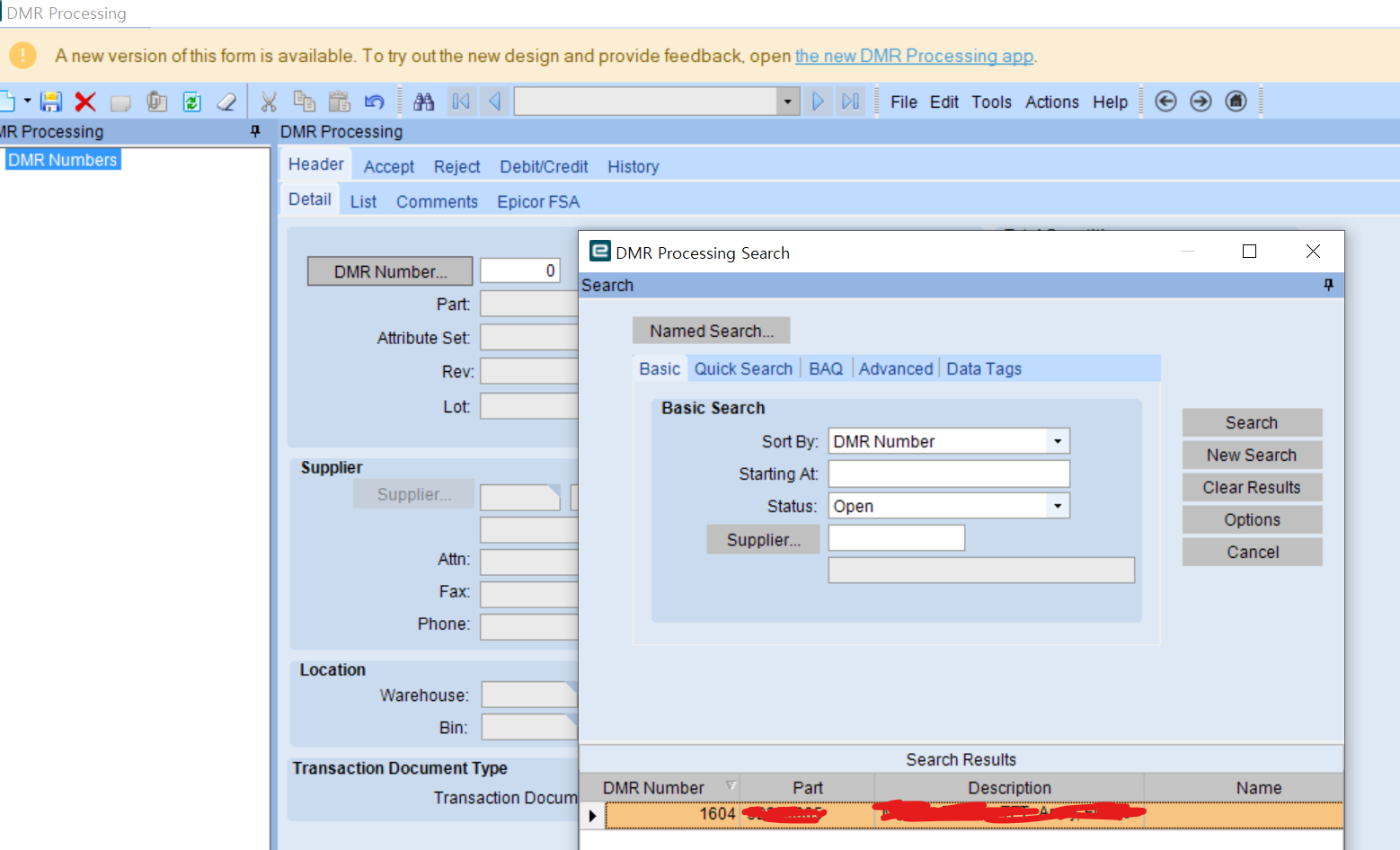The height and width of the screenshot is (850, 1400).
Task: Toggle the left tree panel pin
Action: click(x=255, y=131)
